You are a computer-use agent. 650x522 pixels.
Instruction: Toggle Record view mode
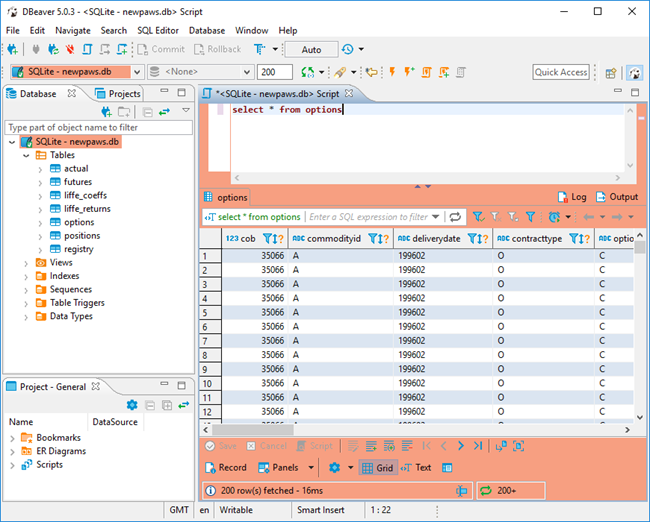click(x=226, y=468)
